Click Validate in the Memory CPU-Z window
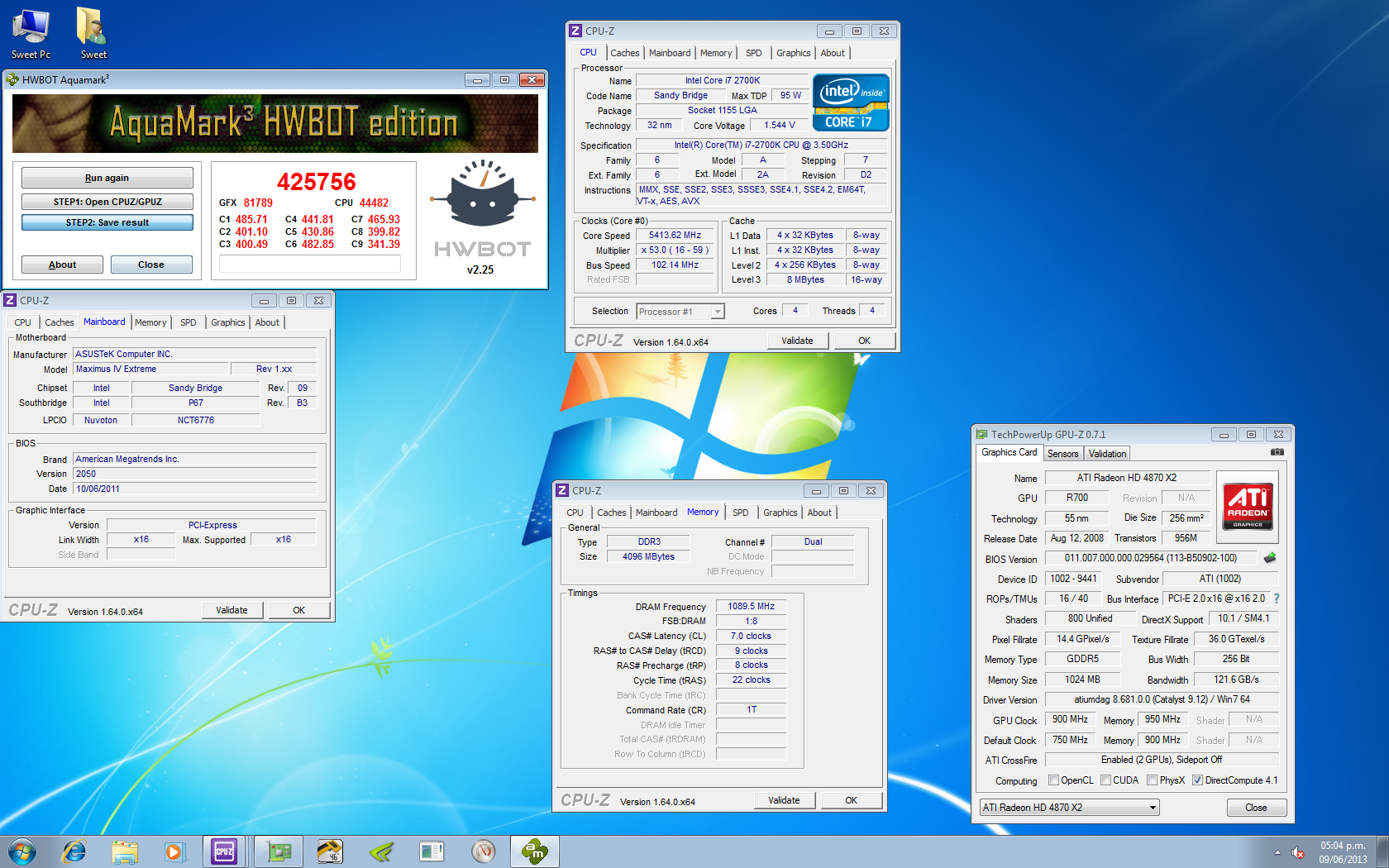 (784, 800)
